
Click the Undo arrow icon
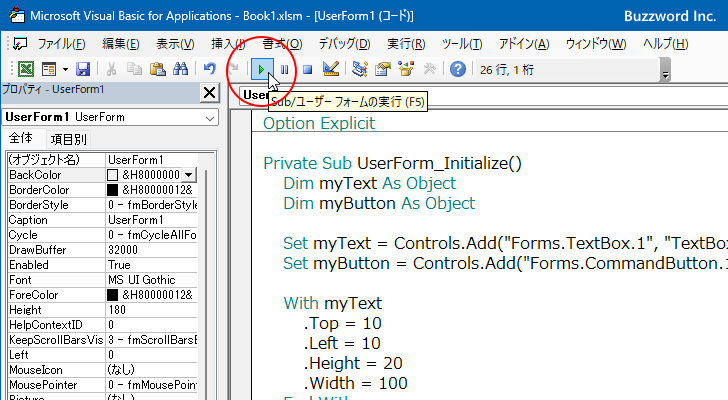[x=209, y=69]
